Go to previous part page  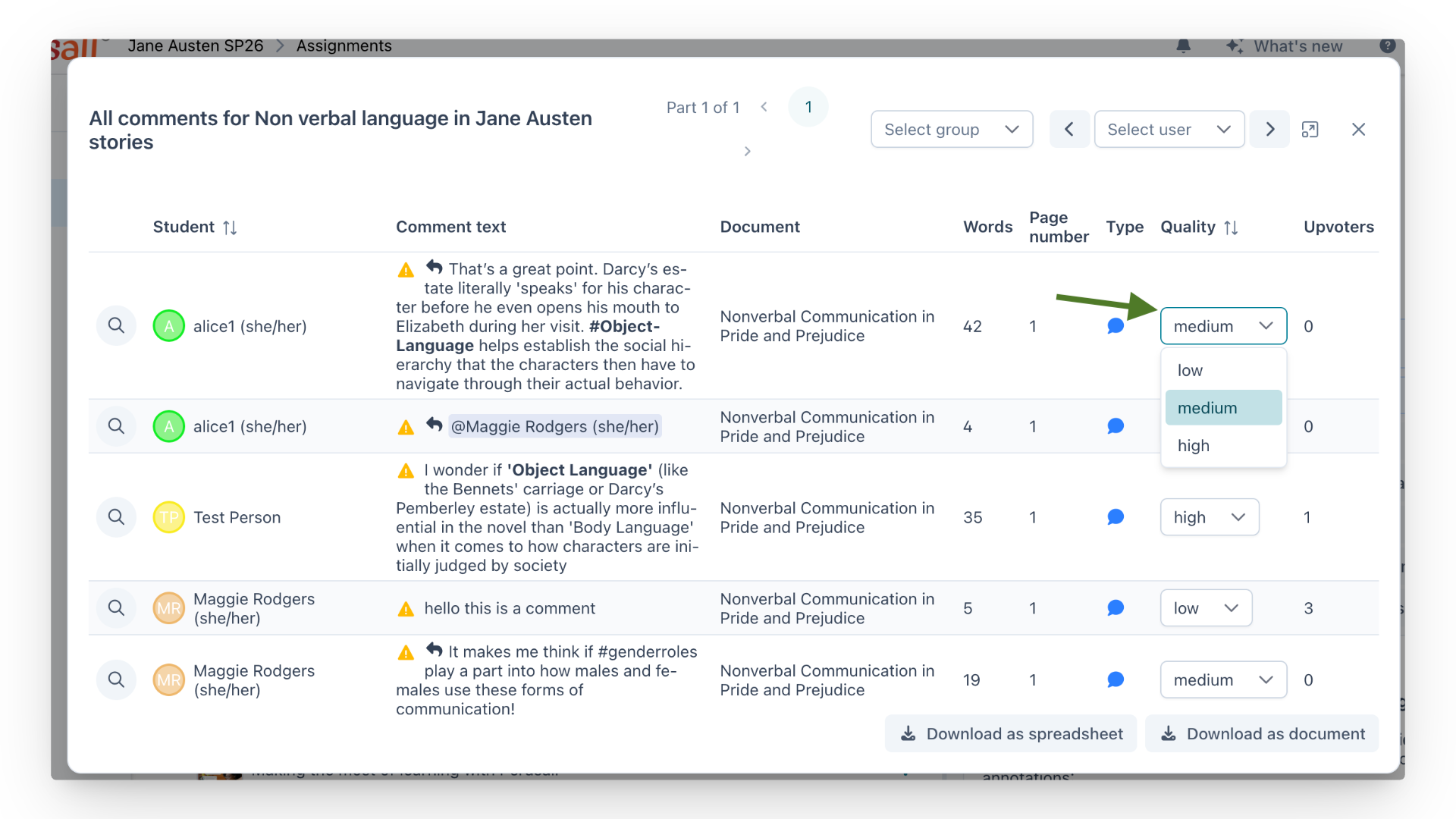pos(764,107)
